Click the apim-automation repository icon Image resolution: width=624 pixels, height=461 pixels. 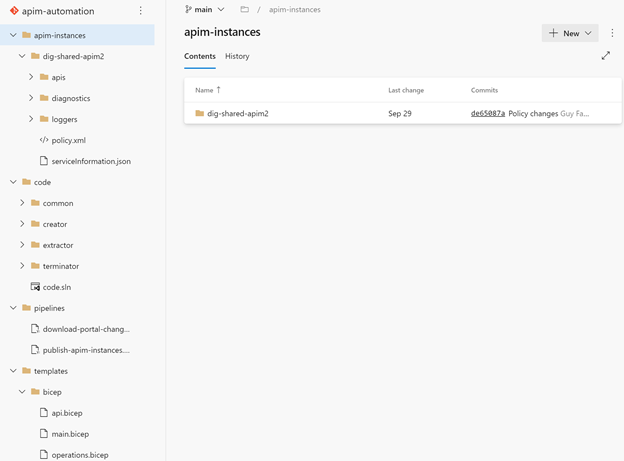tap(13, 11)
